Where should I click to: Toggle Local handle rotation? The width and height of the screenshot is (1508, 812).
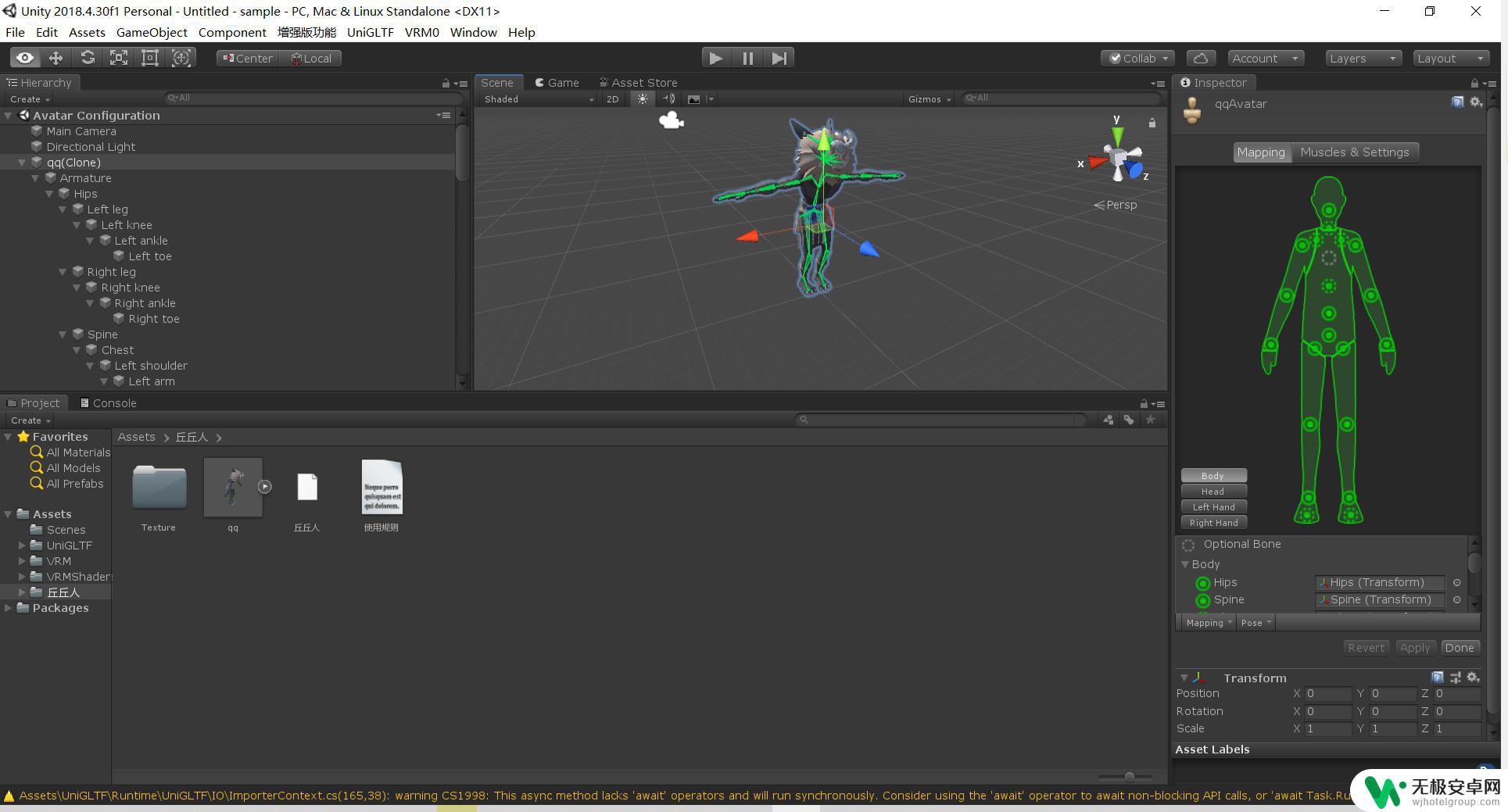click(311, 59)
